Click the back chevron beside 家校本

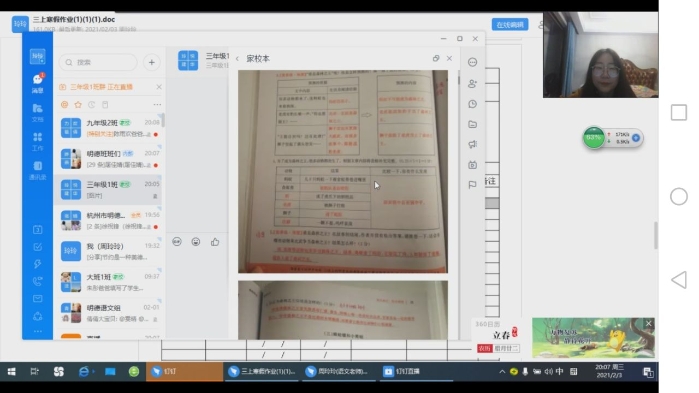(237, 59)
